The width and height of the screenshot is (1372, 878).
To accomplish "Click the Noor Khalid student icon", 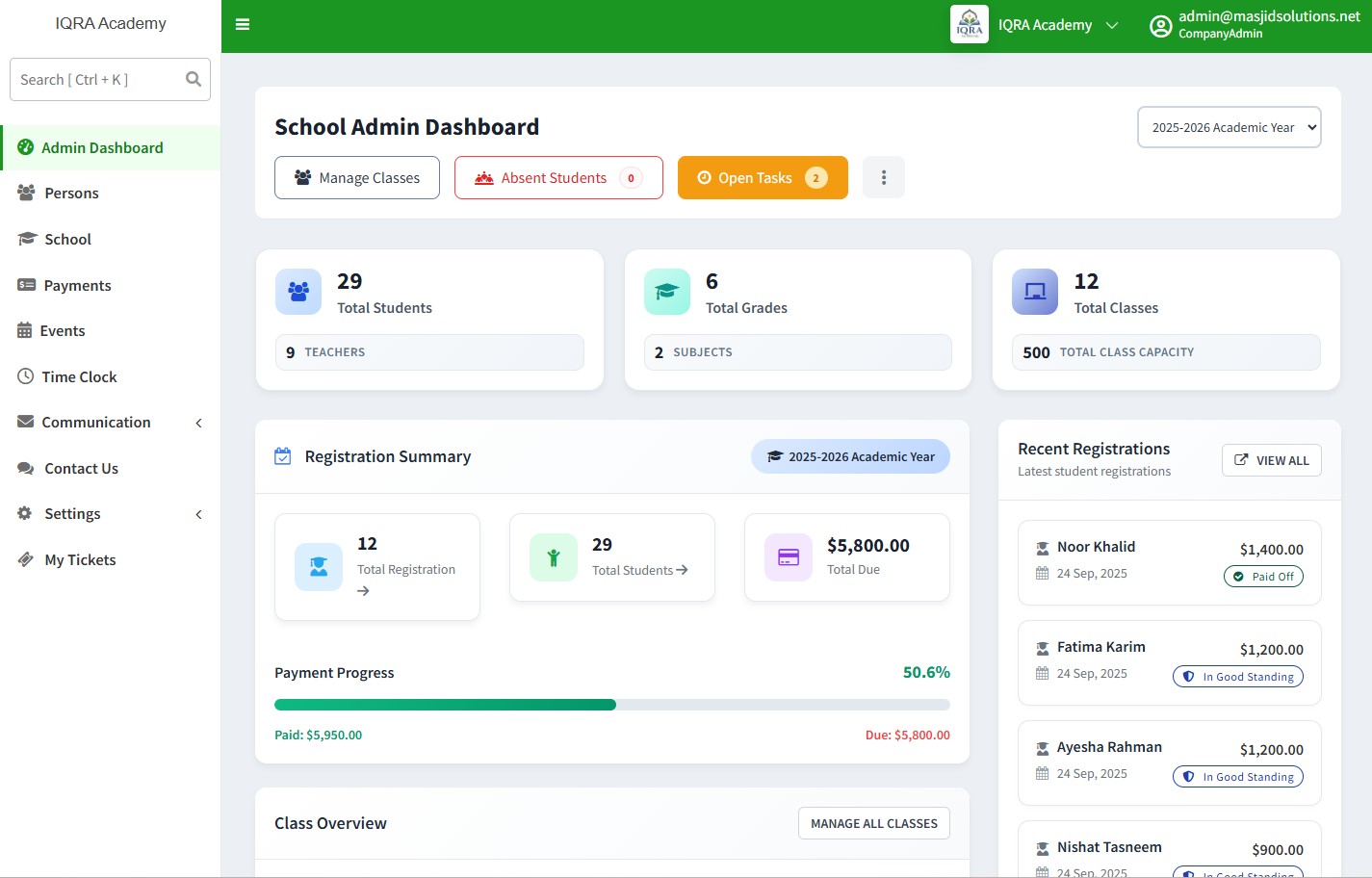I will pos(1042,548).
